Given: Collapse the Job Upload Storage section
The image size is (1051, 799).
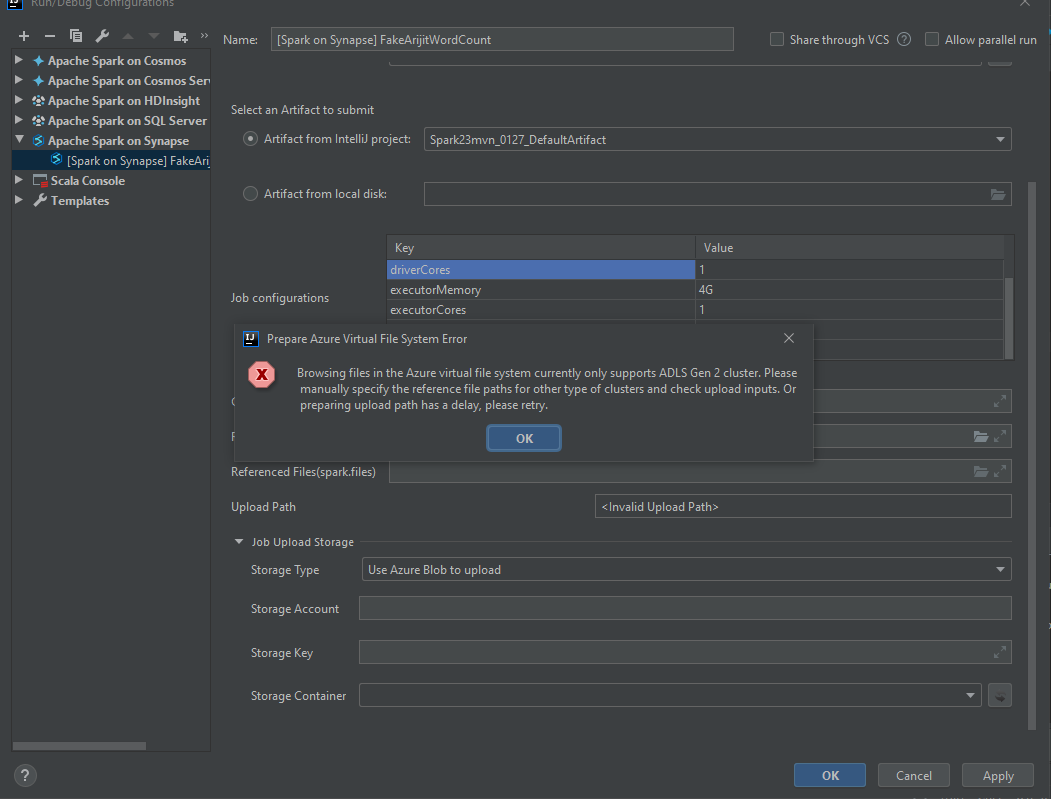Looking at the screenshot, I should coord(239,542).
